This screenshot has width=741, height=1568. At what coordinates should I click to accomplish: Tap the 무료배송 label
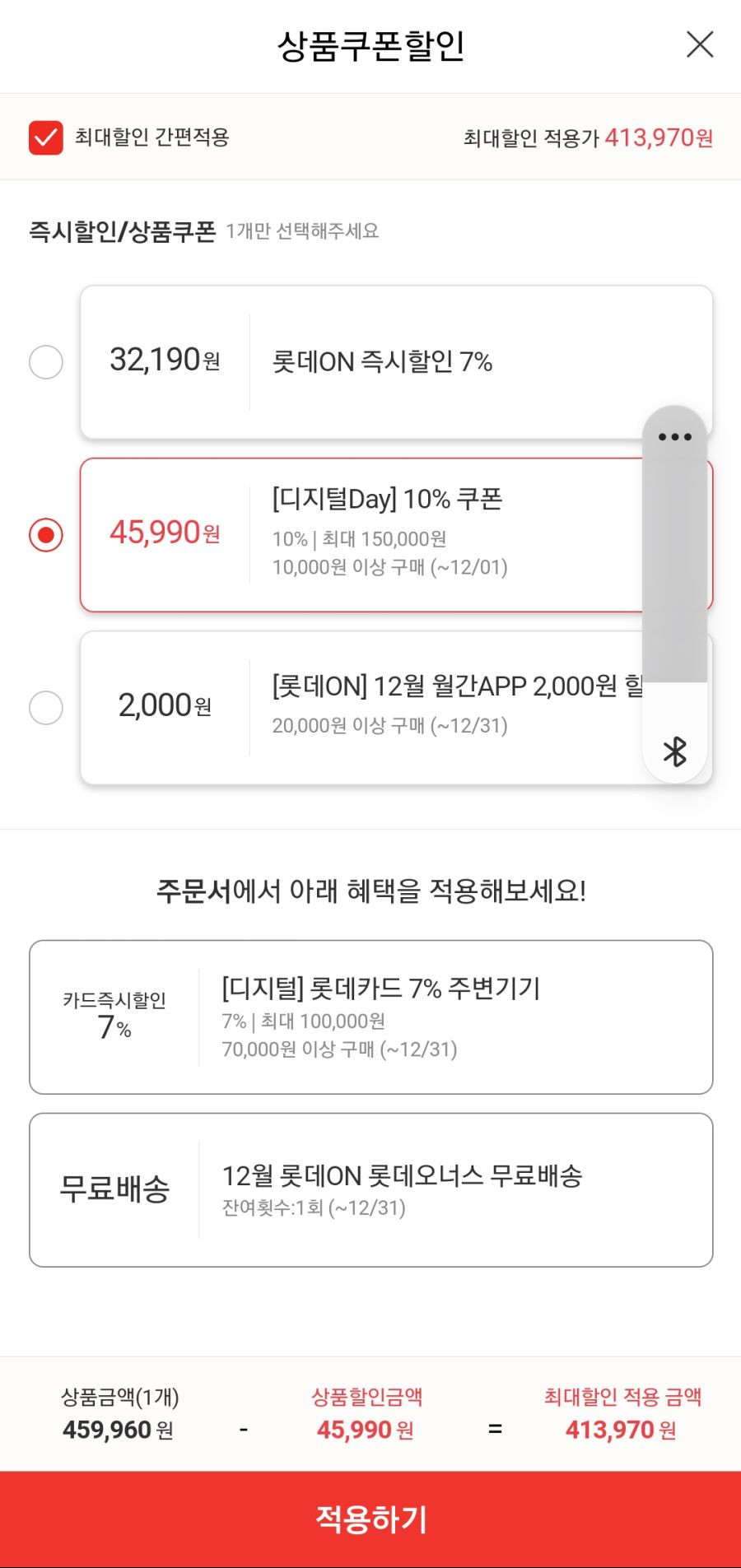(114, 1189)
